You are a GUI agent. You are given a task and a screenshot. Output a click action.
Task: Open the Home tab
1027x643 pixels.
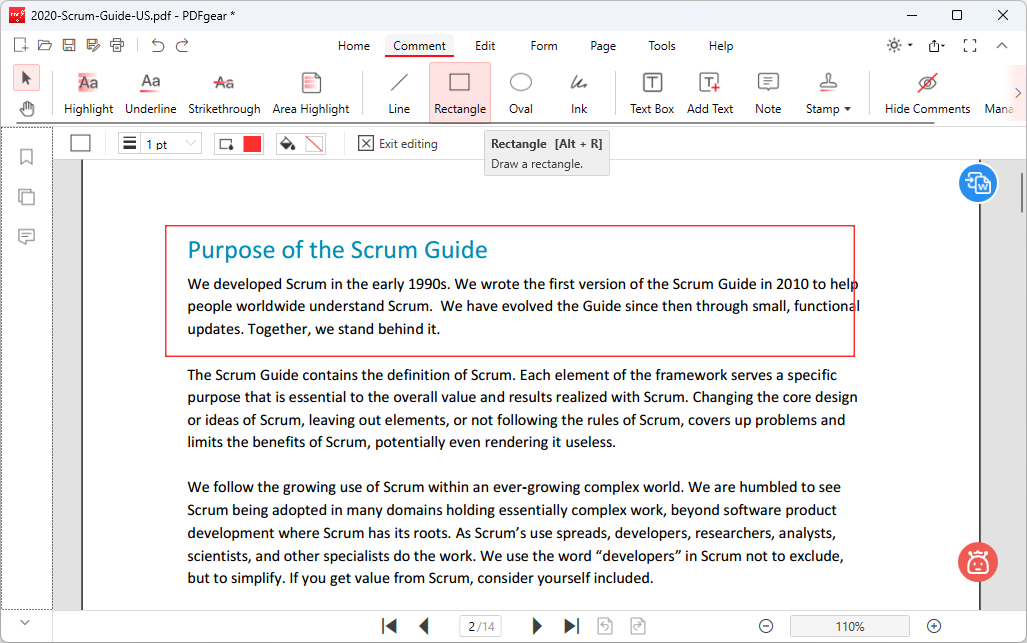354,46
